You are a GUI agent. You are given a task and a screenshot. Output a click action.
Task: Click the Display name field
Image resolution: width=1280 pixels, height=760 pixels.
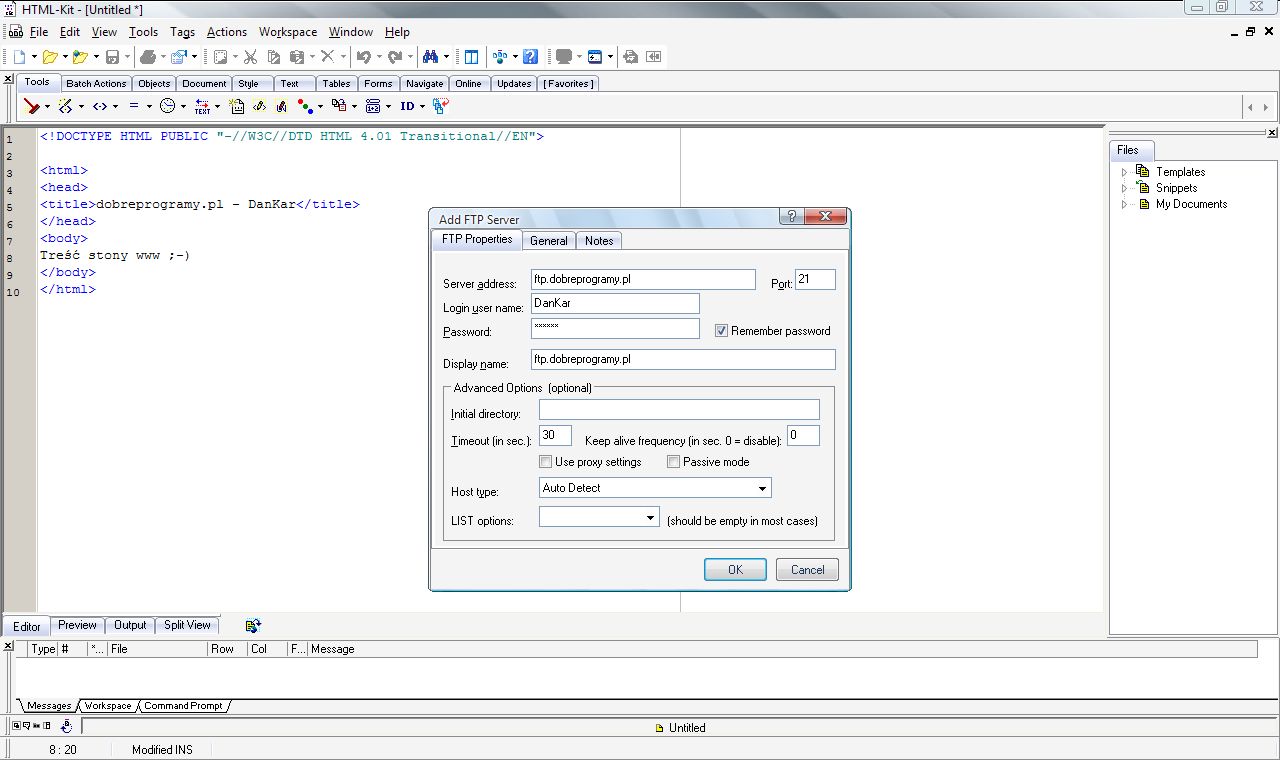683,359
